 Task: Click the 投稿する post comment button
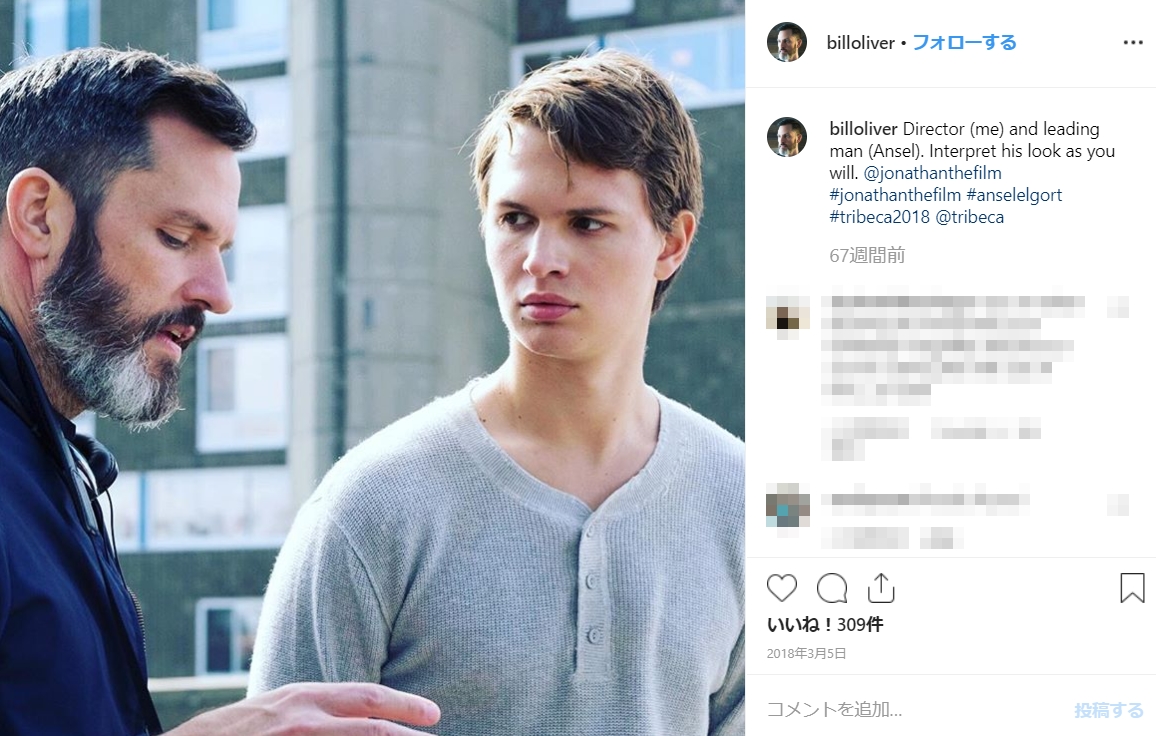click(x=1108, y=710)
